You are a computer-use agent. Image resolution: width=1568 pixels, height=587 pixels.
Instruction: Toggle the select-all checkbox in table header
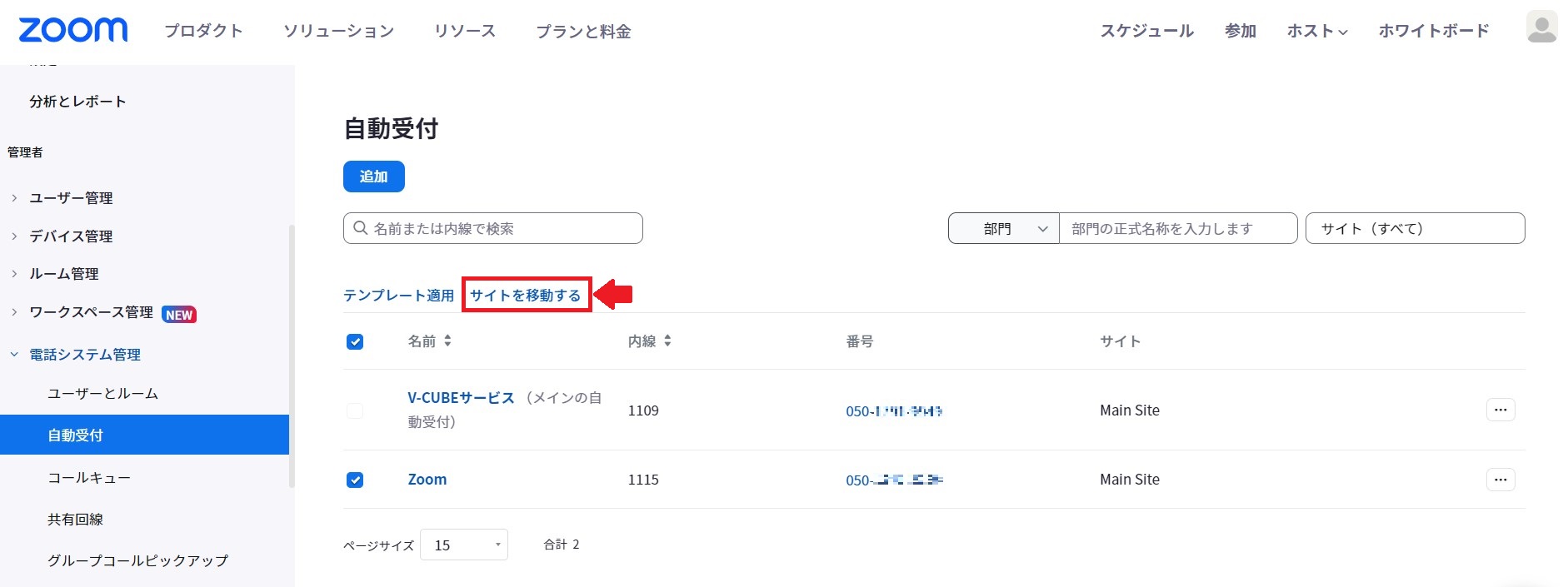pos(355,341)
